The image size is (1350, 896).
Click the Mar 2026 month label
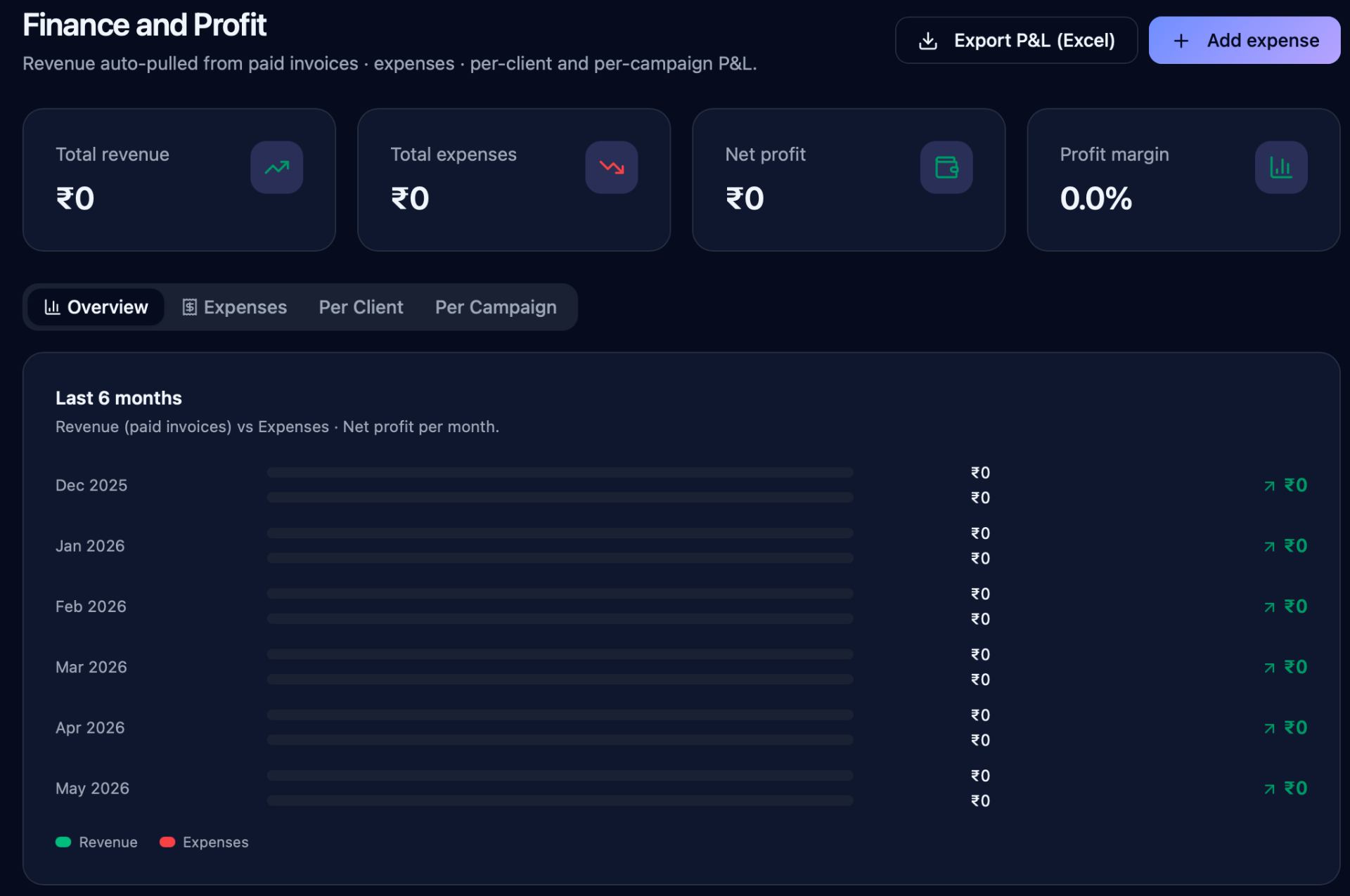coord(91,667)
